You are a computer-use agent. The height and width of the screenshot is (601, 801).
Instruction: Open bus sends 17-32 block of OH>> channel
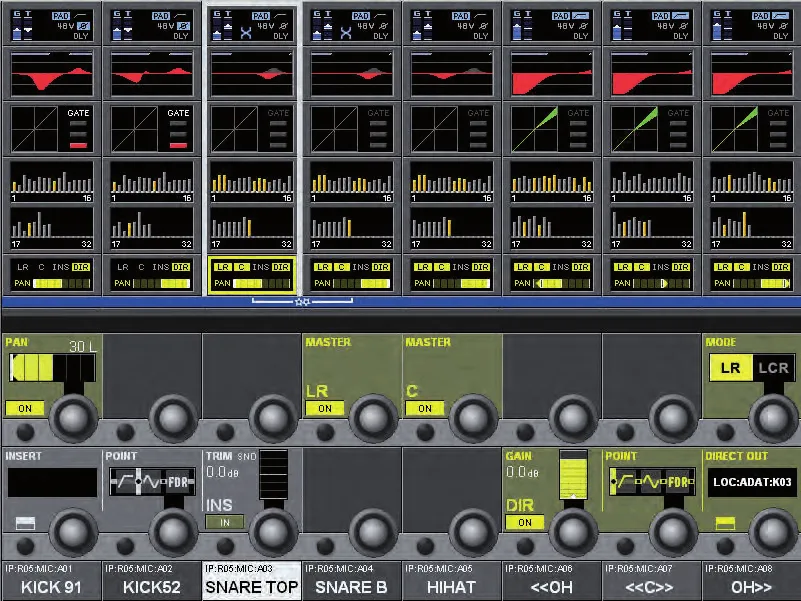pyautogui.click(x=751, y=228)
